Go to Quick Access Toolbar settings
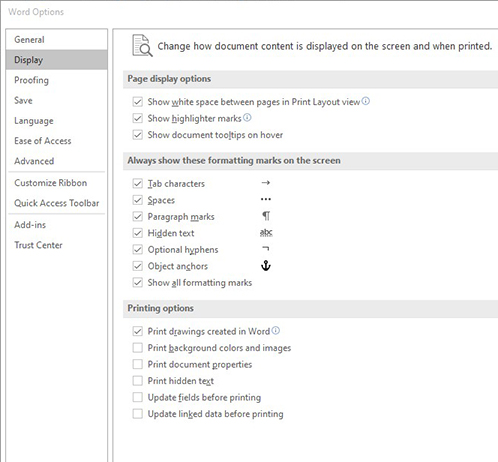 coord(56,203)
